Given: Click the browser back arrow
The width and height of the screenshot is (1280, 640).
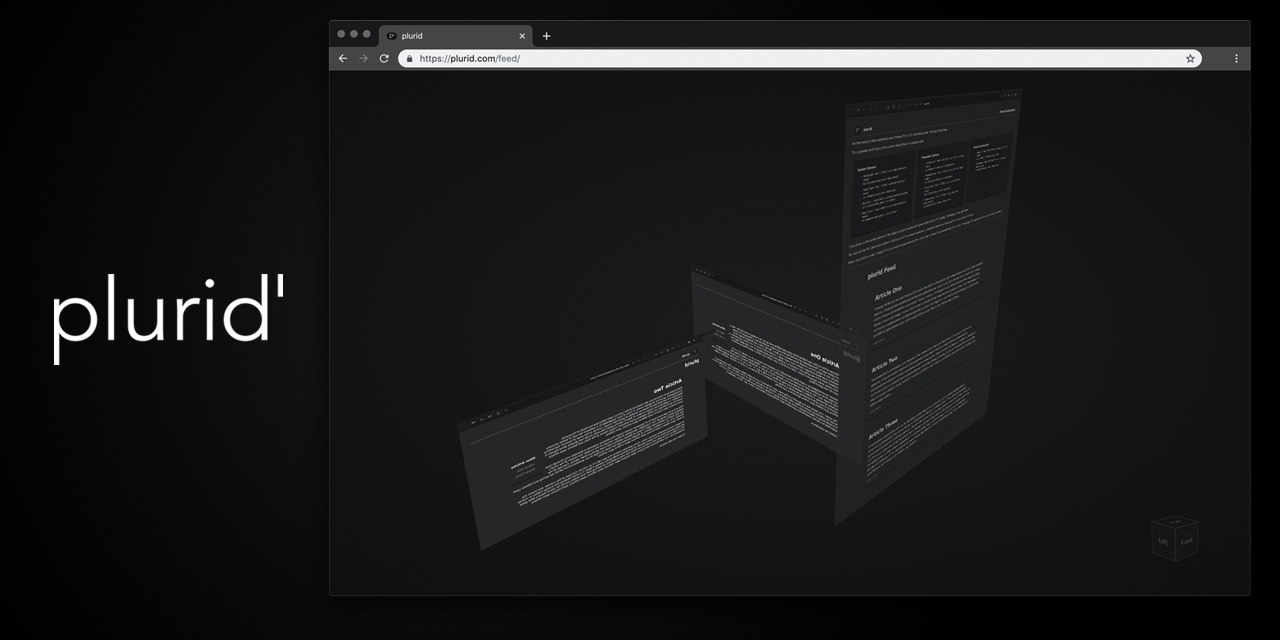Looking at the screenshot, I should (x=343, y=59).
